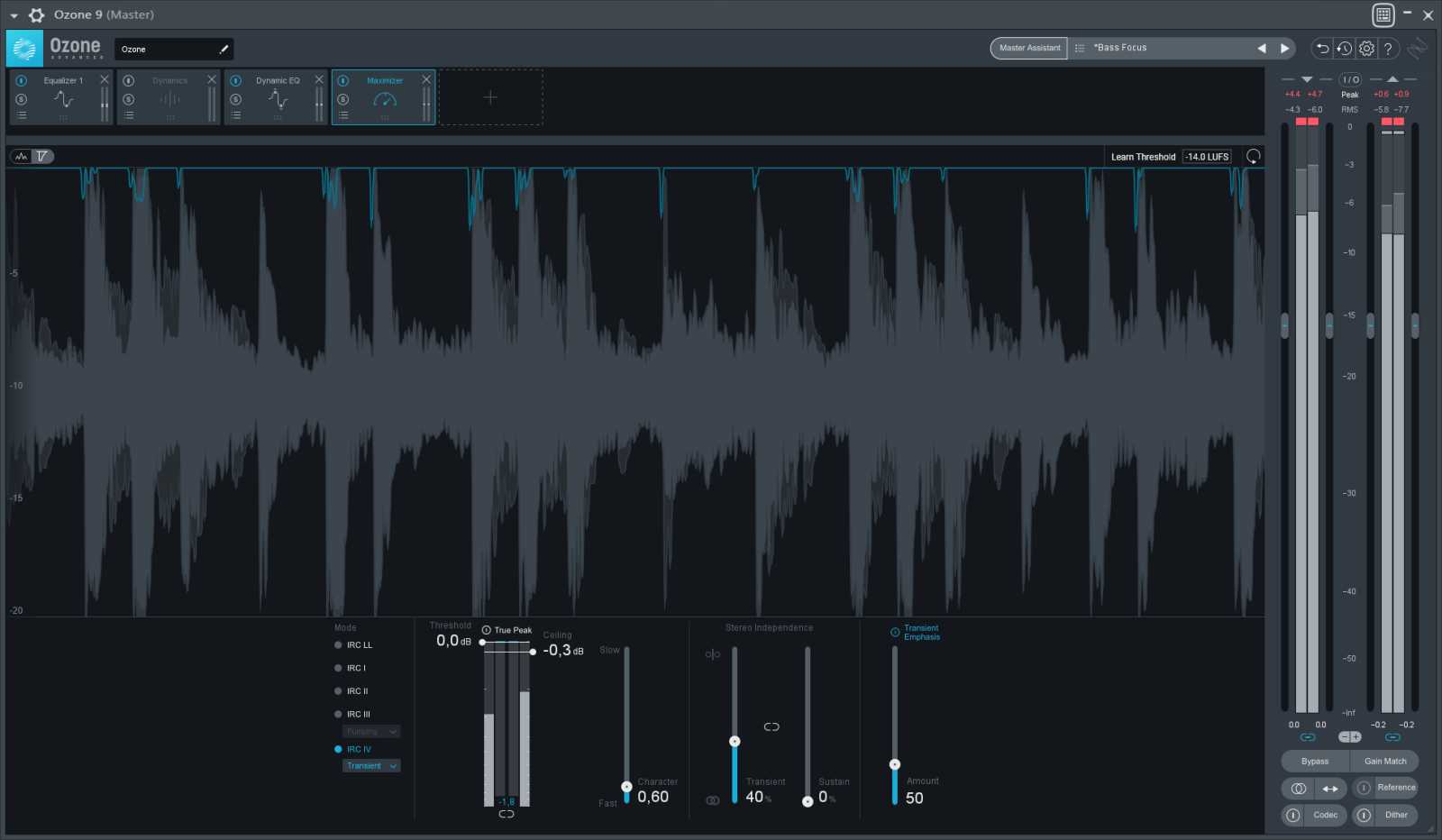The width and height of the screenshot is (1442, 840).
Task: Toggle power on Equalizer 1 module
Action: coord(22,80)
